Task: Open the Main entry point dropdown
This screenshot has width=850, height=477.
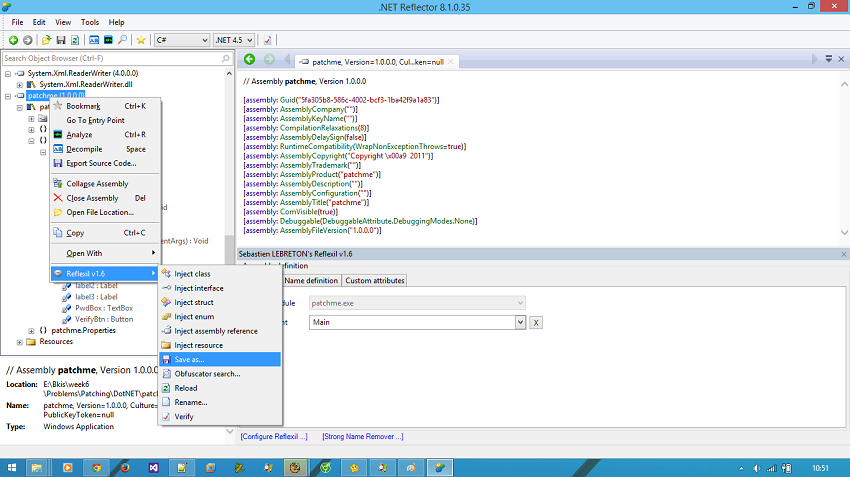Action: coord(520,323)
